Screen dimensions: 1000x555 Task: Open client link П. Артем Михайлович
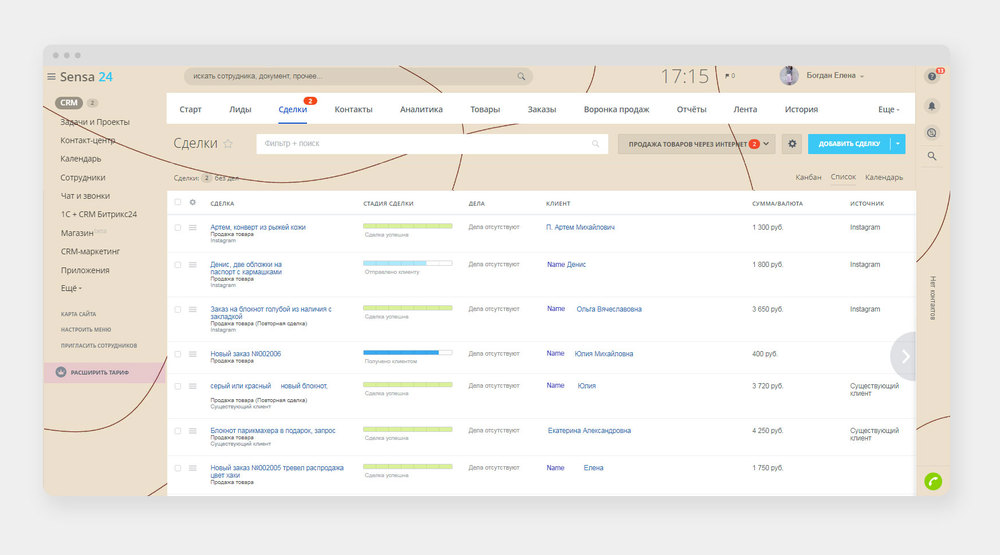[x=580, y=228]
